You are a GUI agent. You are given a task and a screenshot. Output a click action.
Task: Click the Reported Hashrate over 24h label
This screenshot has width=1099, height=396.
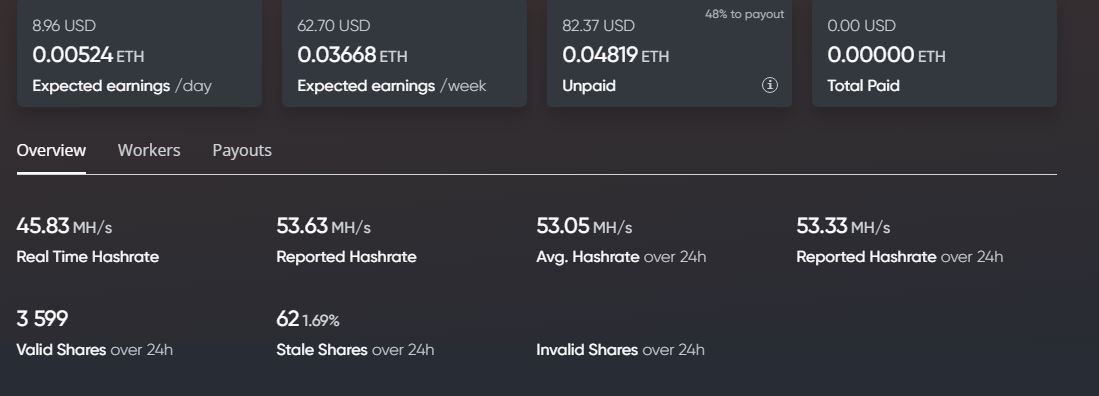[x=899, y=257]
